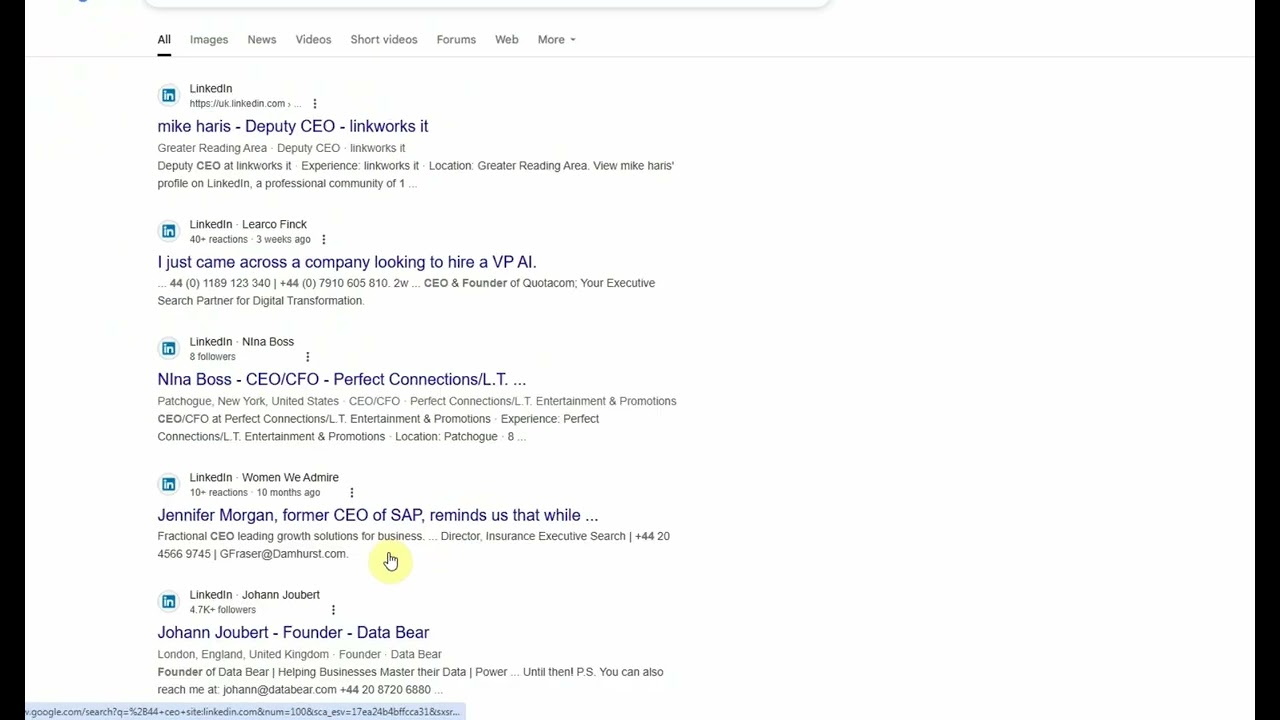
Task: Click 'Greater Reading Area · Deputy CEO' line
Action: click(x=281, y=148)
